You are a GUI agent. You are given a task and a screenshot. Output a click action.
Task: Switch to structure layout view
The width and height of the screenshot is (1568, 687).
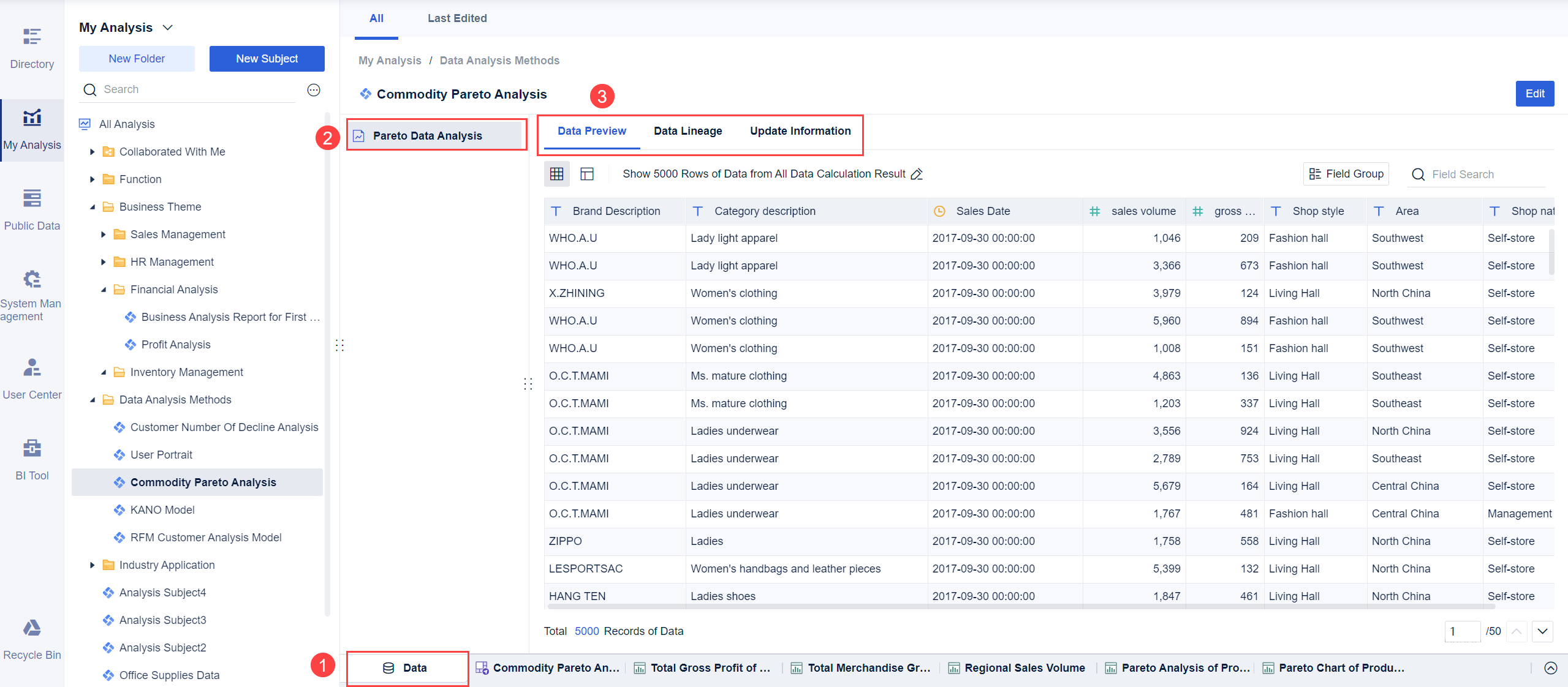[x=587, y=174]
